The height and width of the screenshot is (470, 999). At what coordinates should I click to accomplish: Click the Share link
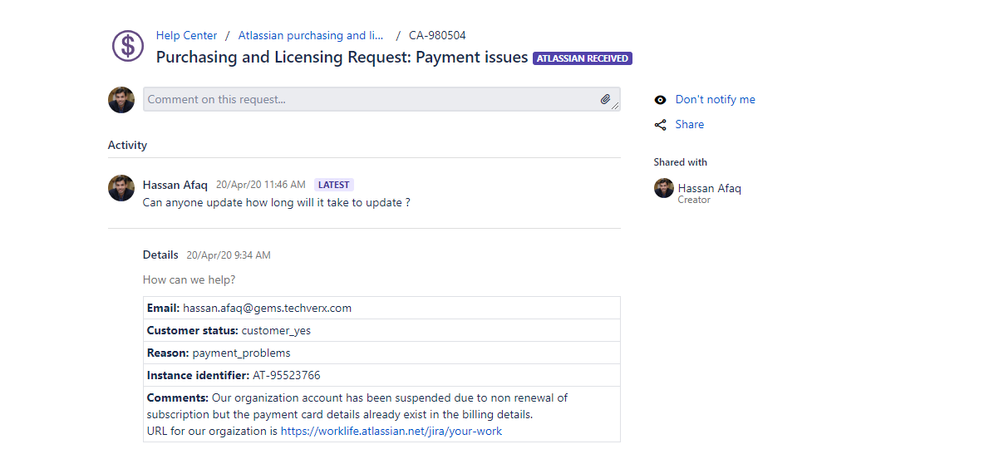tap(689, 124)
